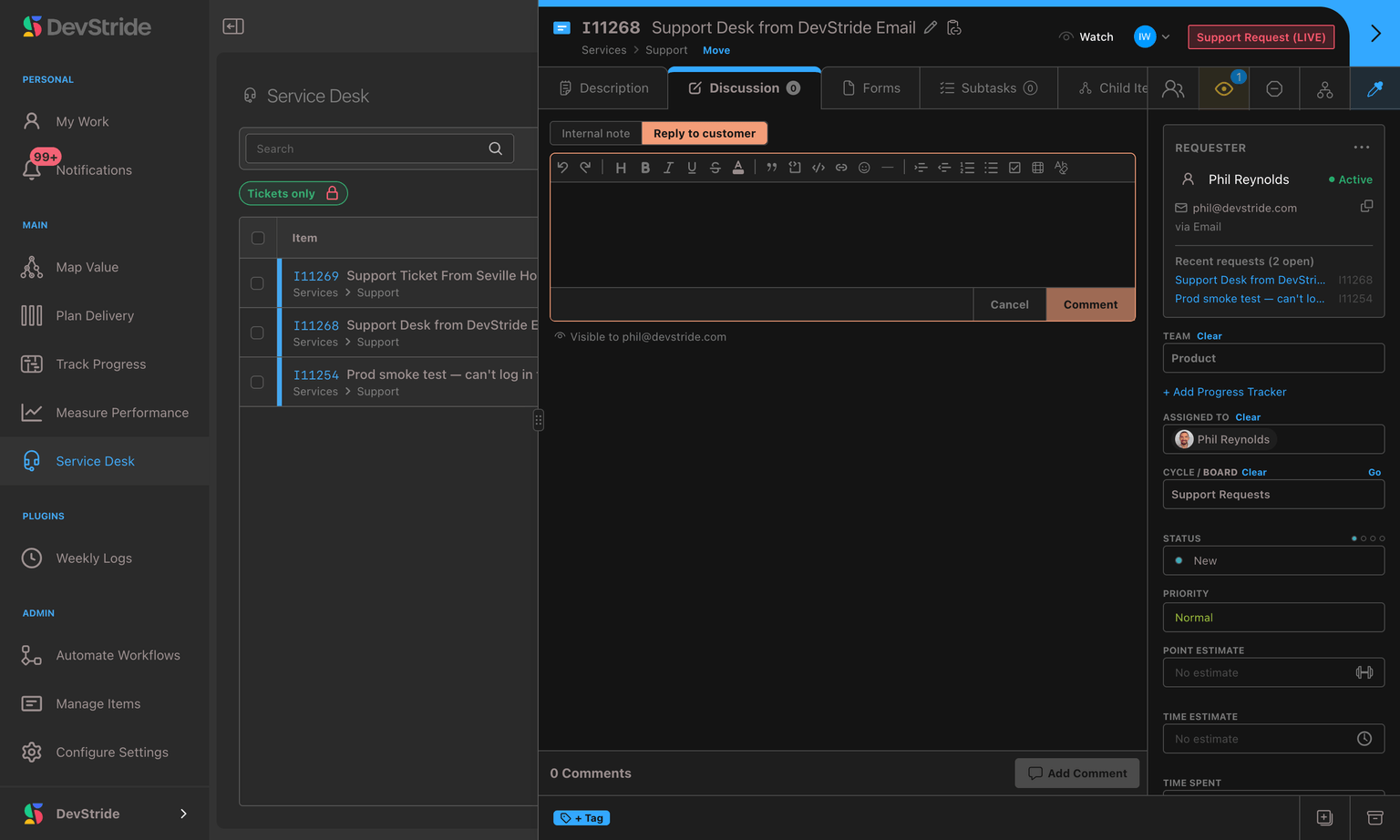Screen dimensions: 1400x840
Task: Click the Add Comment button
Action: click(1077, 773)
